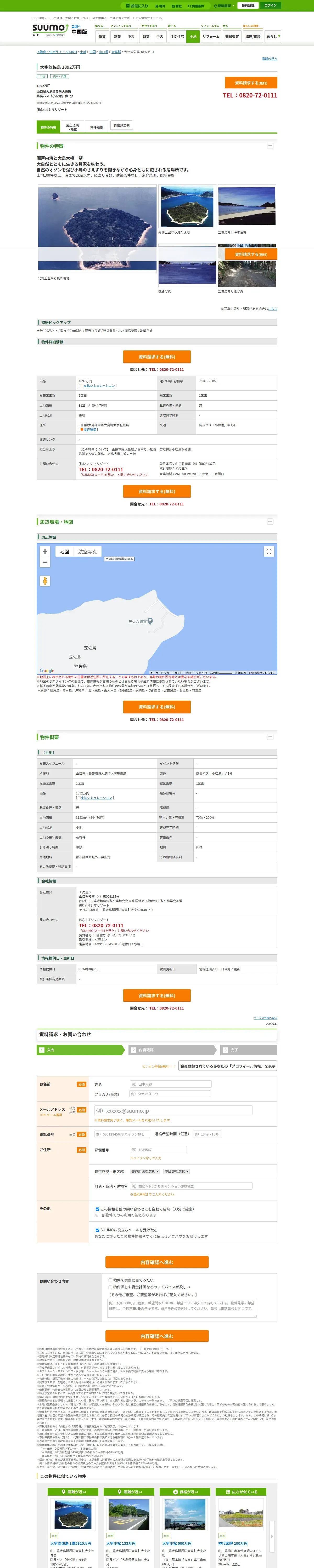The width and height of the screenshot is (314, 1568).
Task: Collapse the 物件概要 section
Action: point(270,737)
